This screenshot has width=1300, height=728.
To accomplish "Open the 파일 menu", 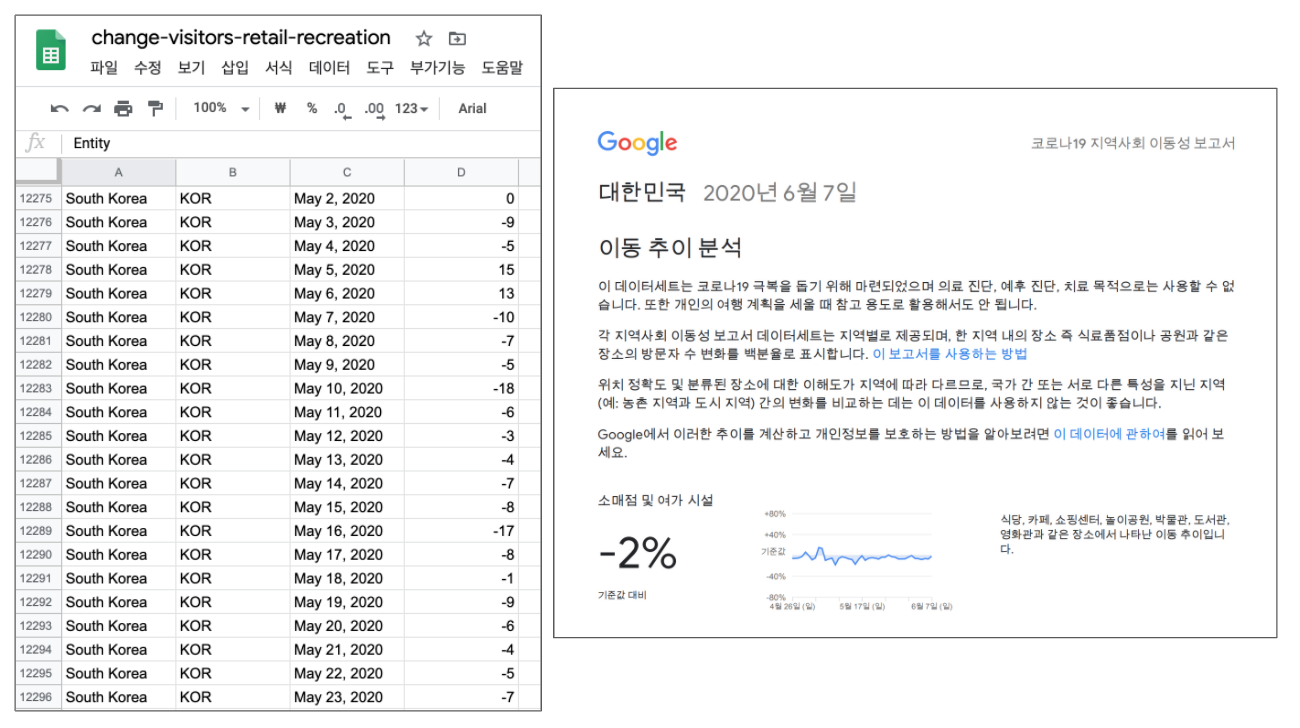I will pos(104,68).
